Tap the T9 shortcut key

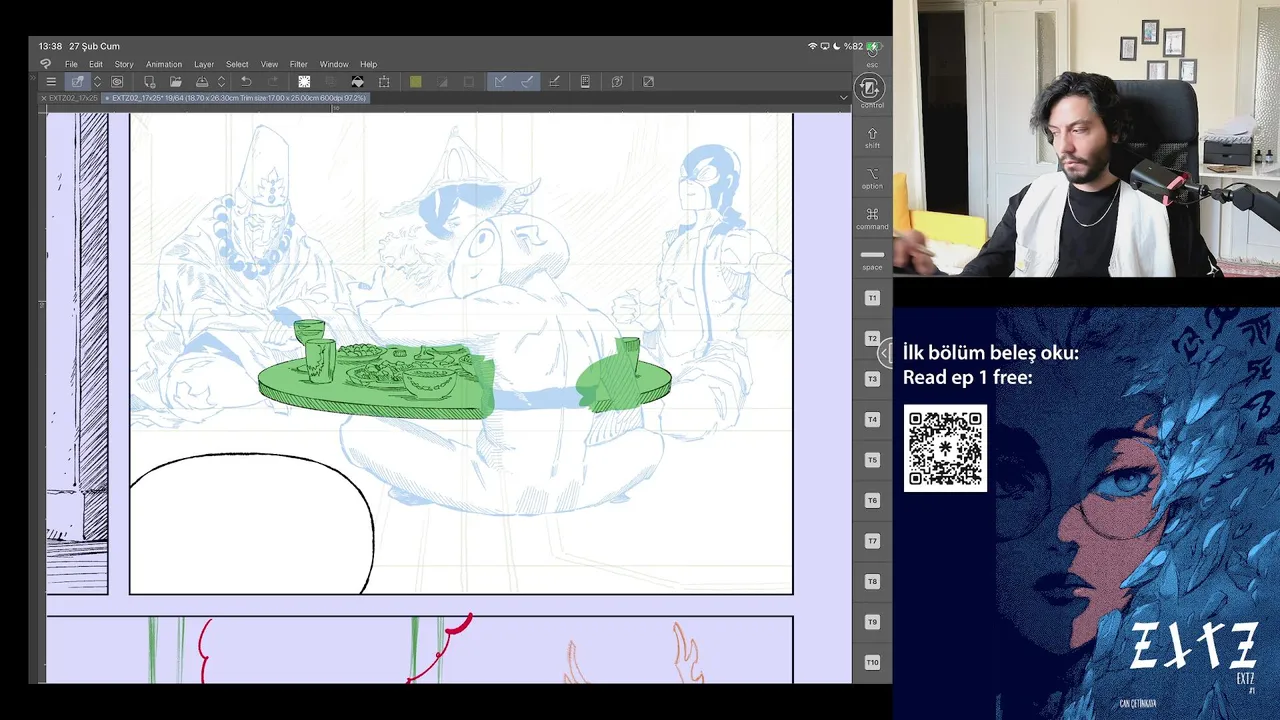[x=872, y=622]
